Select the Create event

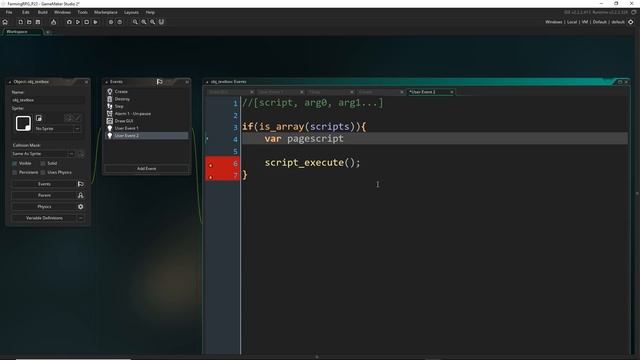[x=147, y=91]
